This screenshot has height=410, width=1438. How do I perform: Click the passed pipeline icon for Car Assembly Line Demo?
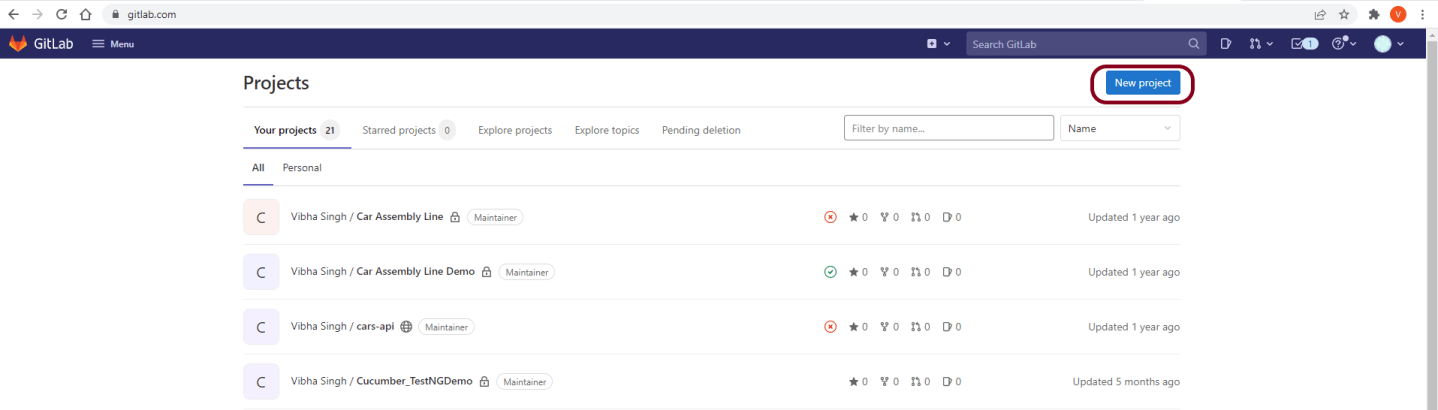pos(830,272)
